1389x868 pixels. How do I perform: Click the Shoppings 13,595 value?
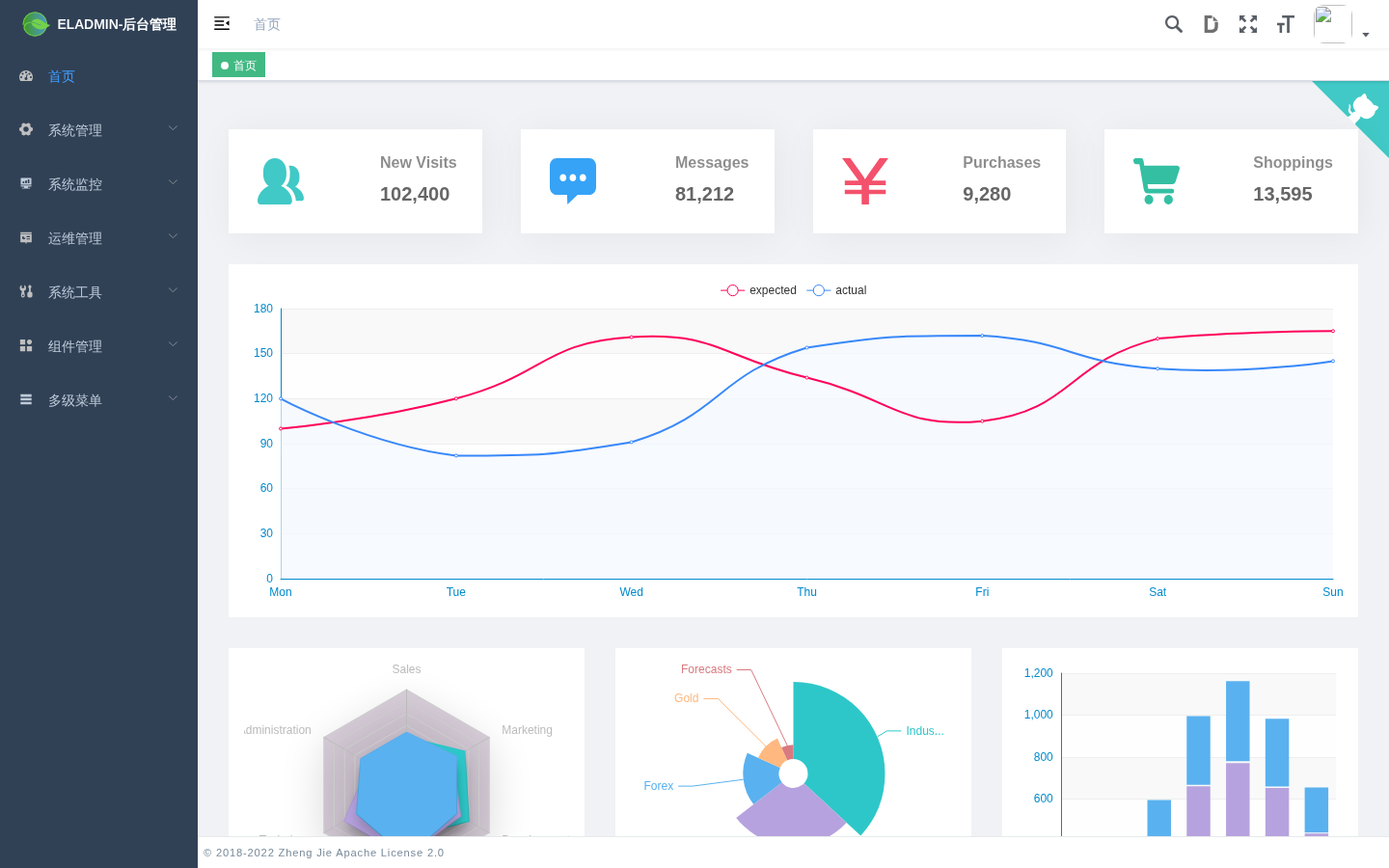point(1283,194)
